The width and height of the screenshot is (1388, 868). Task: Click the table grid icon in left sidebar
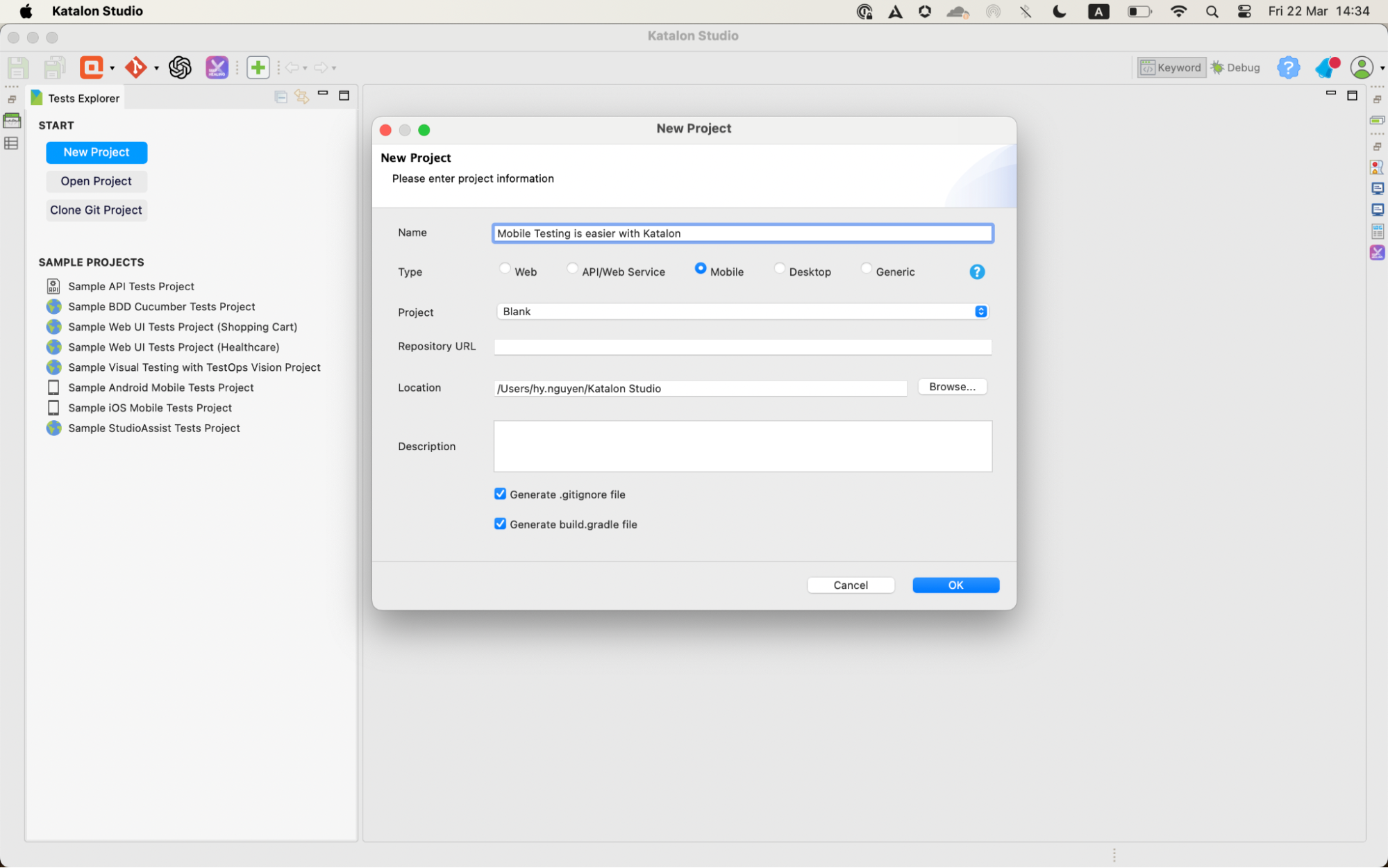[x=11, y=144]
